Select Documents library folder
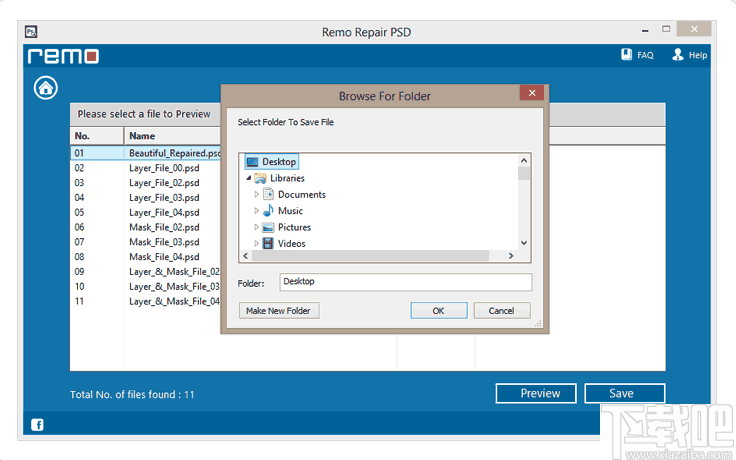 pyautogui.click(x=294, y=194)
